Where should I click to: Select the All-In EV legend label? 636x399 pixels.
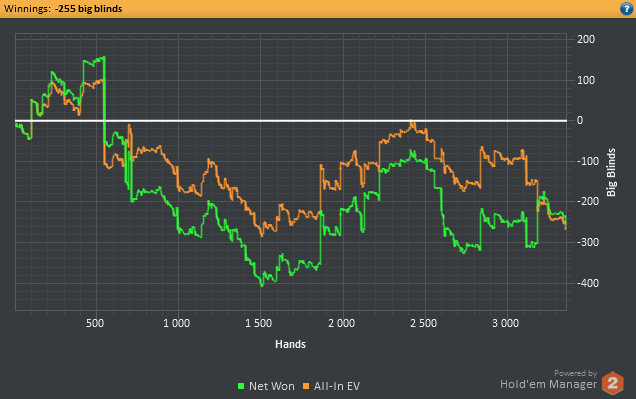(337, 386)
